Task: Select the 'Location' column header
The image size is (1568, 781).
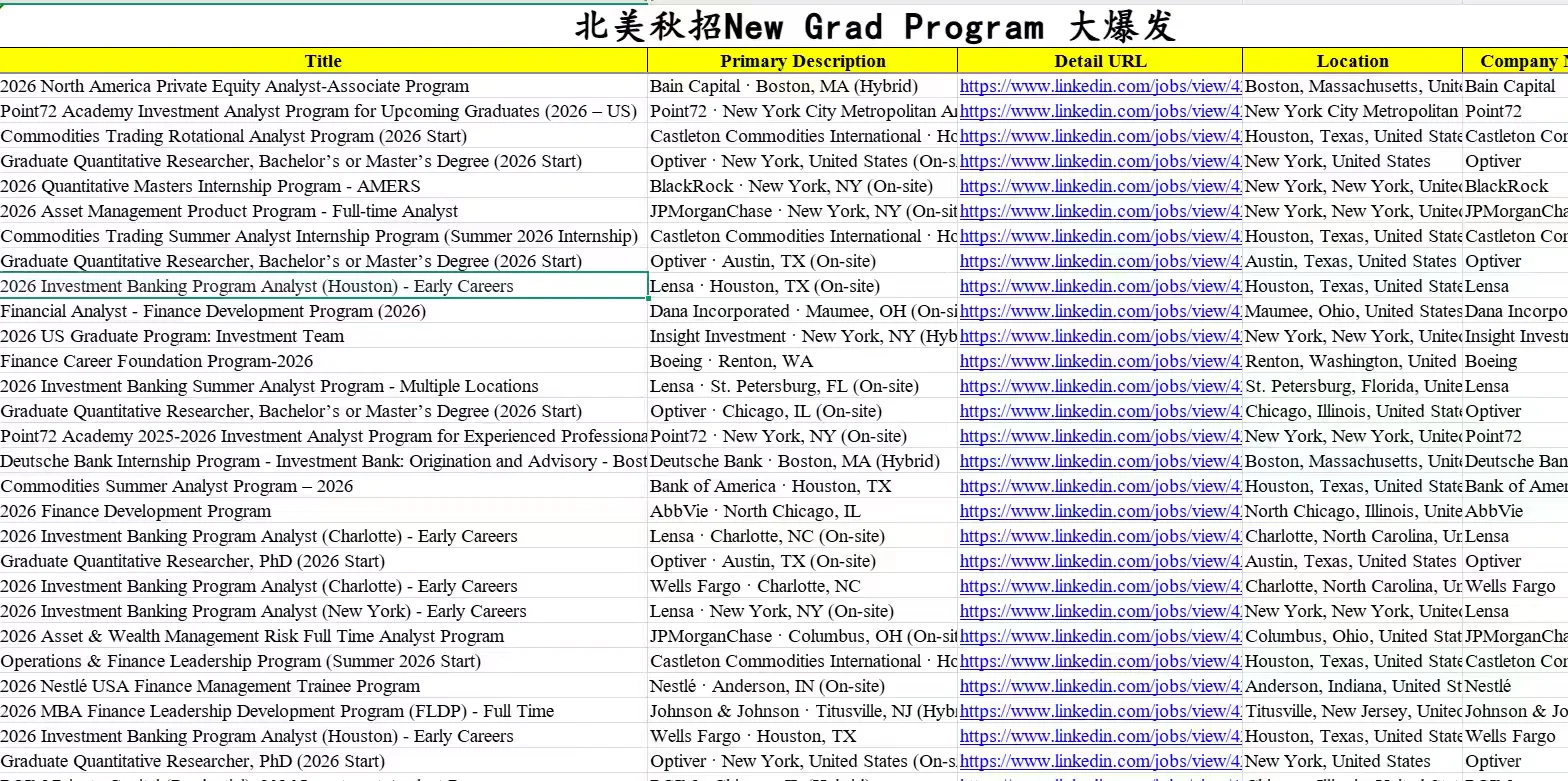Action: [x=1352, y=61]
